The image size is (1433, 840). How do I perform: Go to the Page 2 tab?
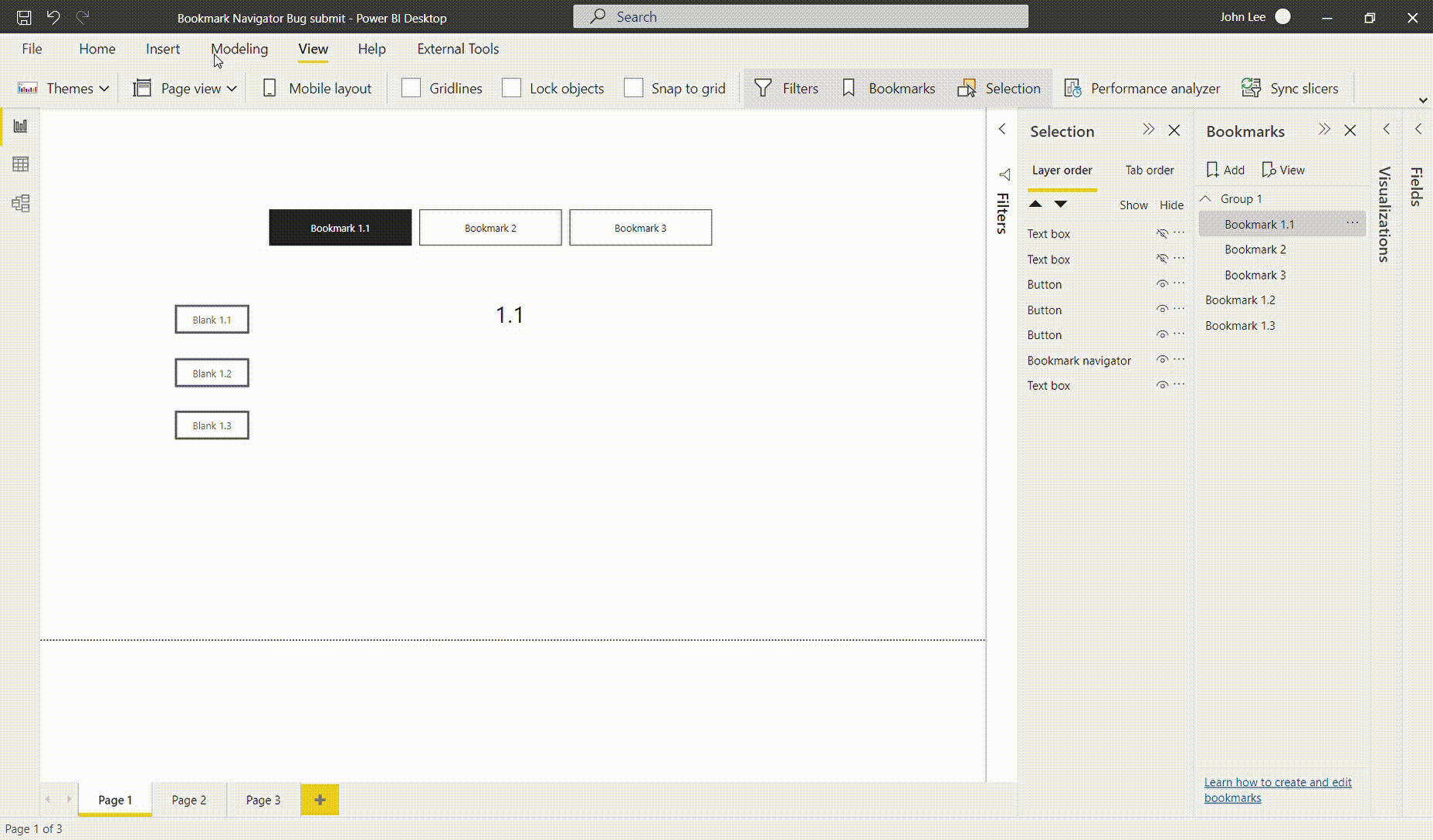[189, 800]
